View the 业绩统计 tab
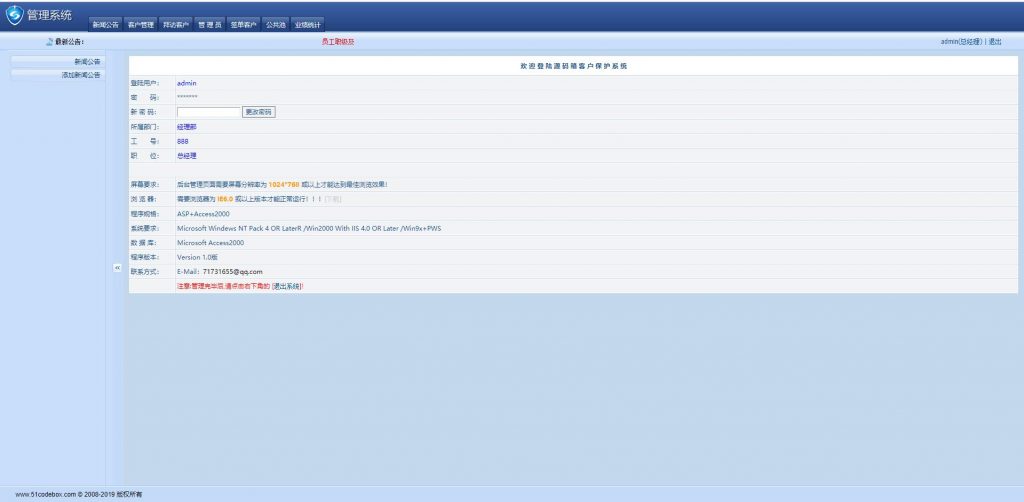 coord(307,24)
